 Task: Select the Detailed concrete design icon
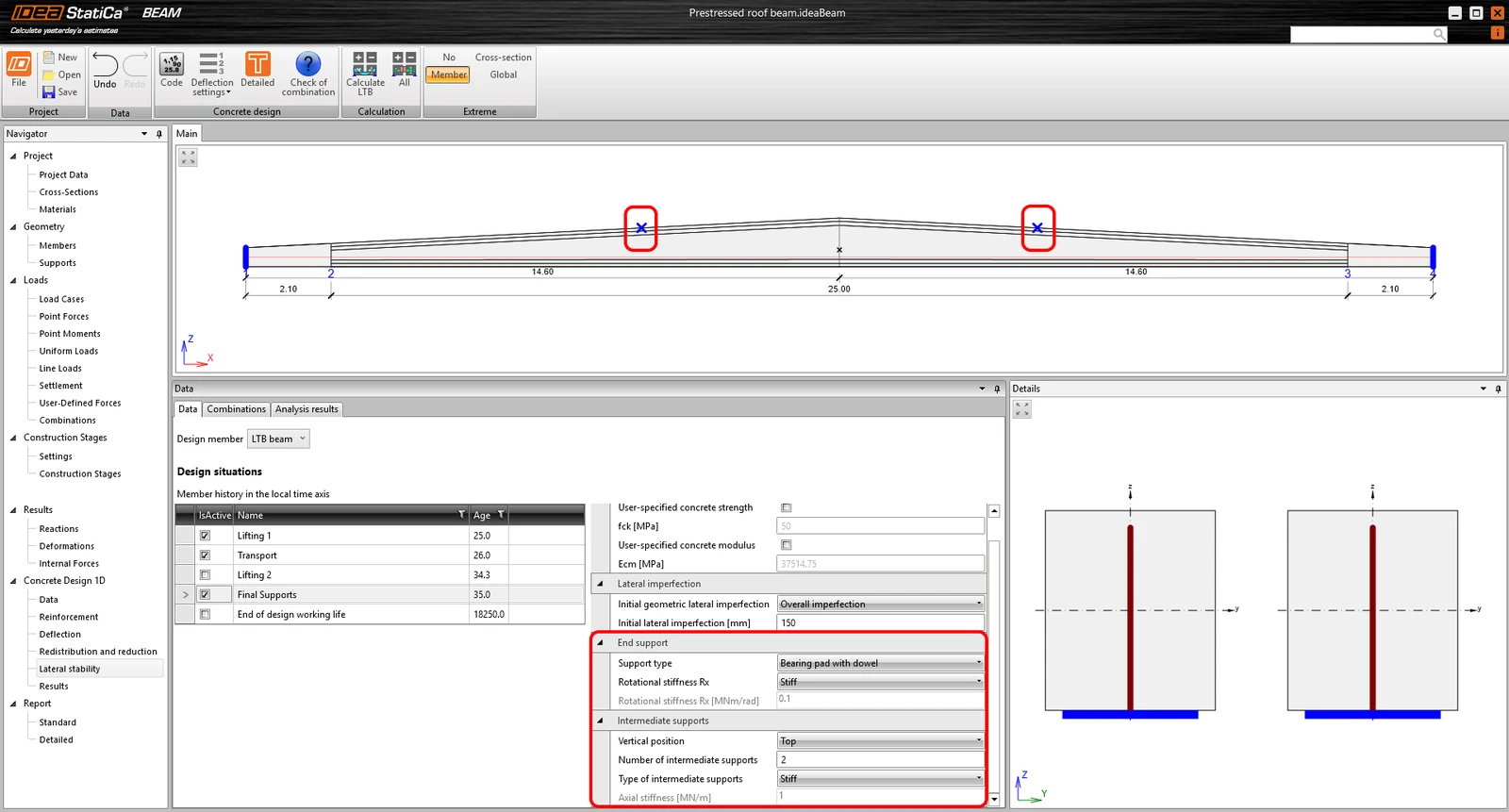[x=257, y=64]
